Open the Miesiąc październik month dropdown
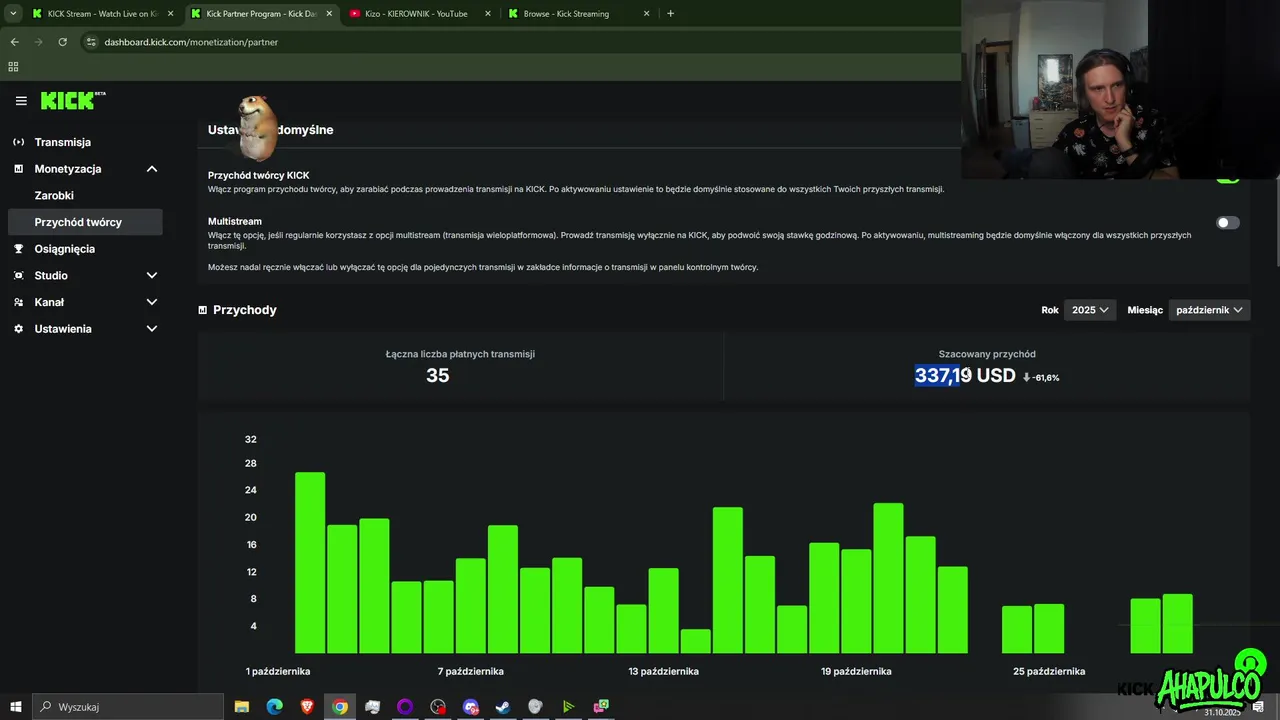Screen dimensions: 1280x720 pyautogui.click(x=1209, y=310)
